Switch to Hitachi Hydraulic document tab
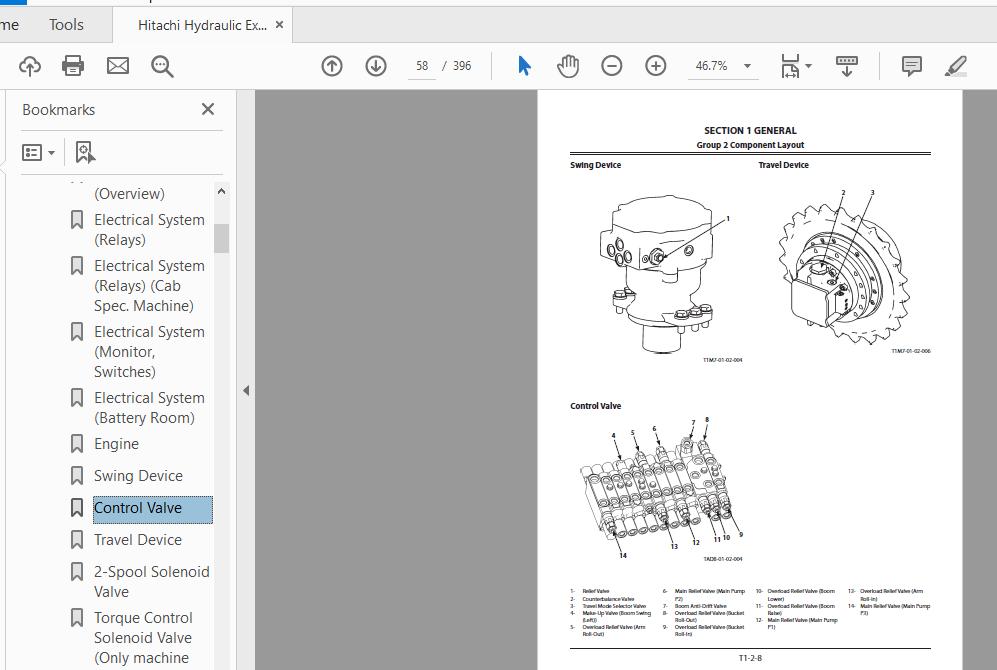 (202, 25)
